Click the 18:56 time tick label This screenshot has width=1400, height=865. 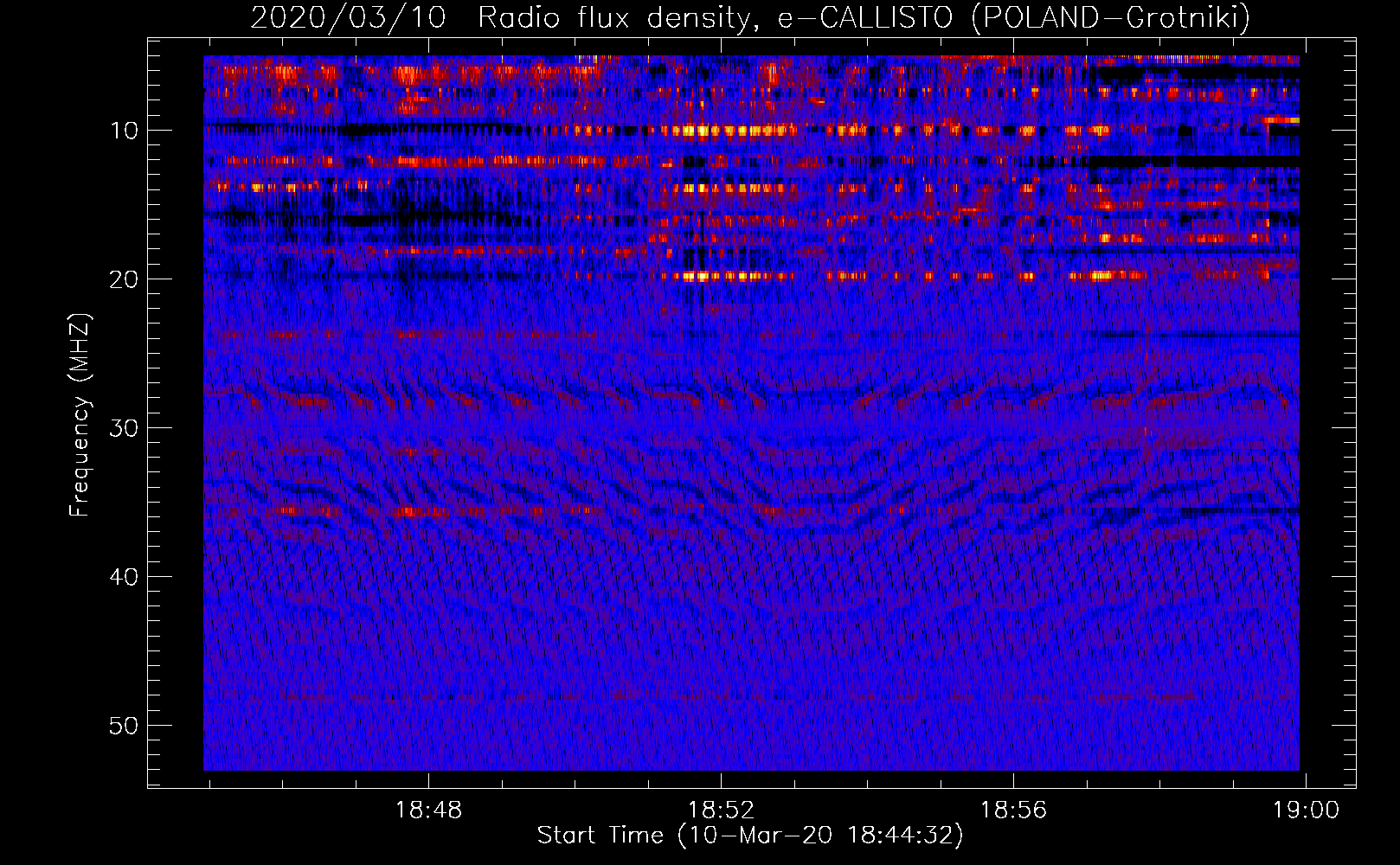[x=1013, y=811]
